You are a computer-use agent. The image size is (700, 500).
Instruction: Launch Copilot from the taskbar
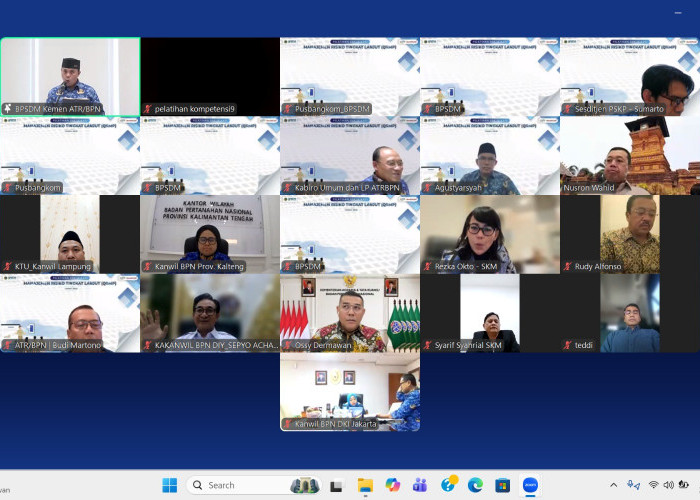coord(392,485)
